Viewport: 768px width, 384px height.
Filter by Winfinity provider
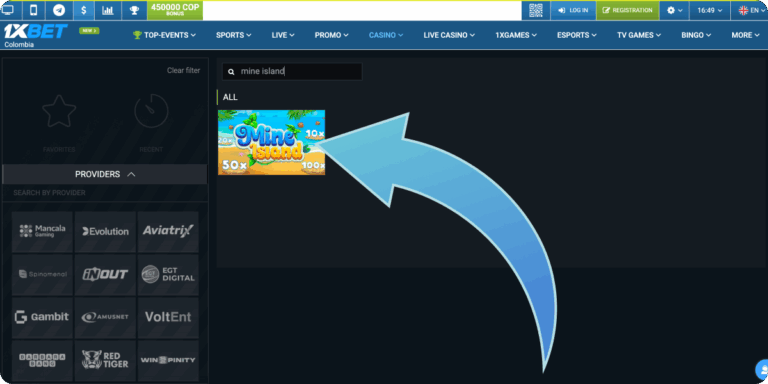pos(168,360)
